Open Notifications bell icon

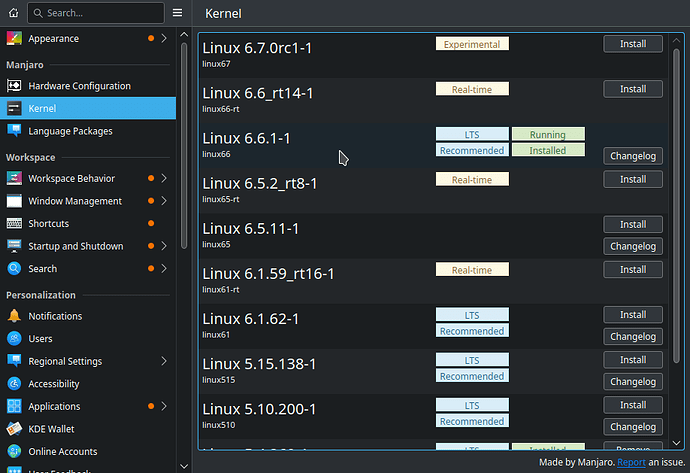14,316
